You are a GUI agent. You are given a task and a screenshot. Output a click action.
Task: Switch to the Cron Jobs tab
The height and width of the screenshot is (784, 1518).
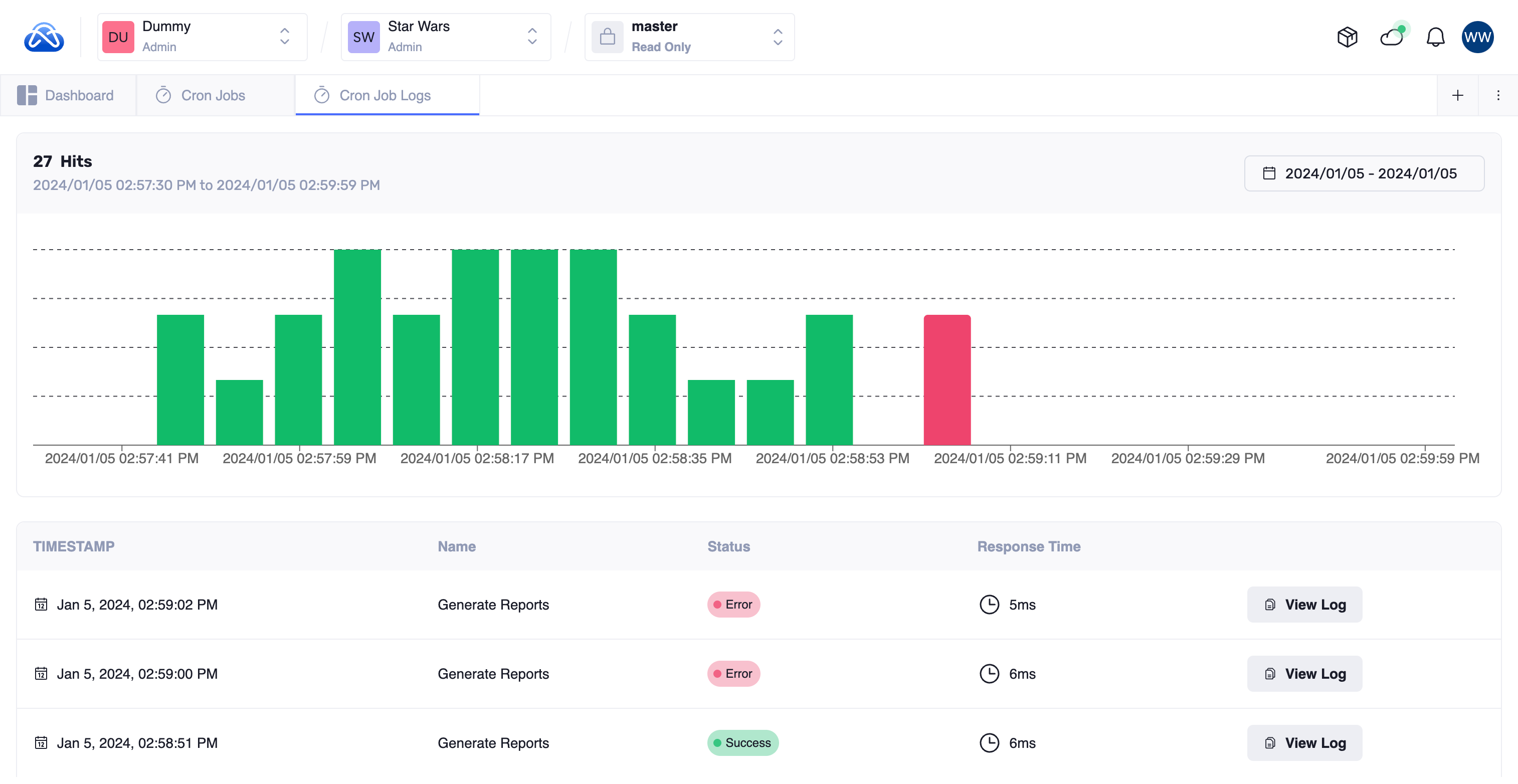[x=201, y=95]
